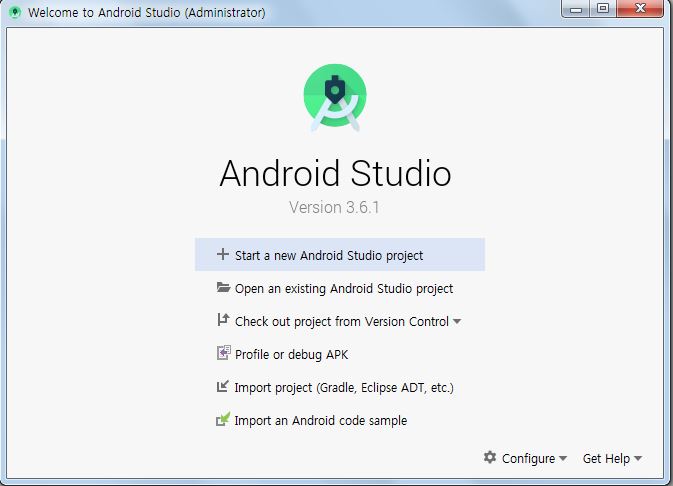Click the Android Studio heading text
The width and height of the screenshot is (673, 486).
point(335,173)
